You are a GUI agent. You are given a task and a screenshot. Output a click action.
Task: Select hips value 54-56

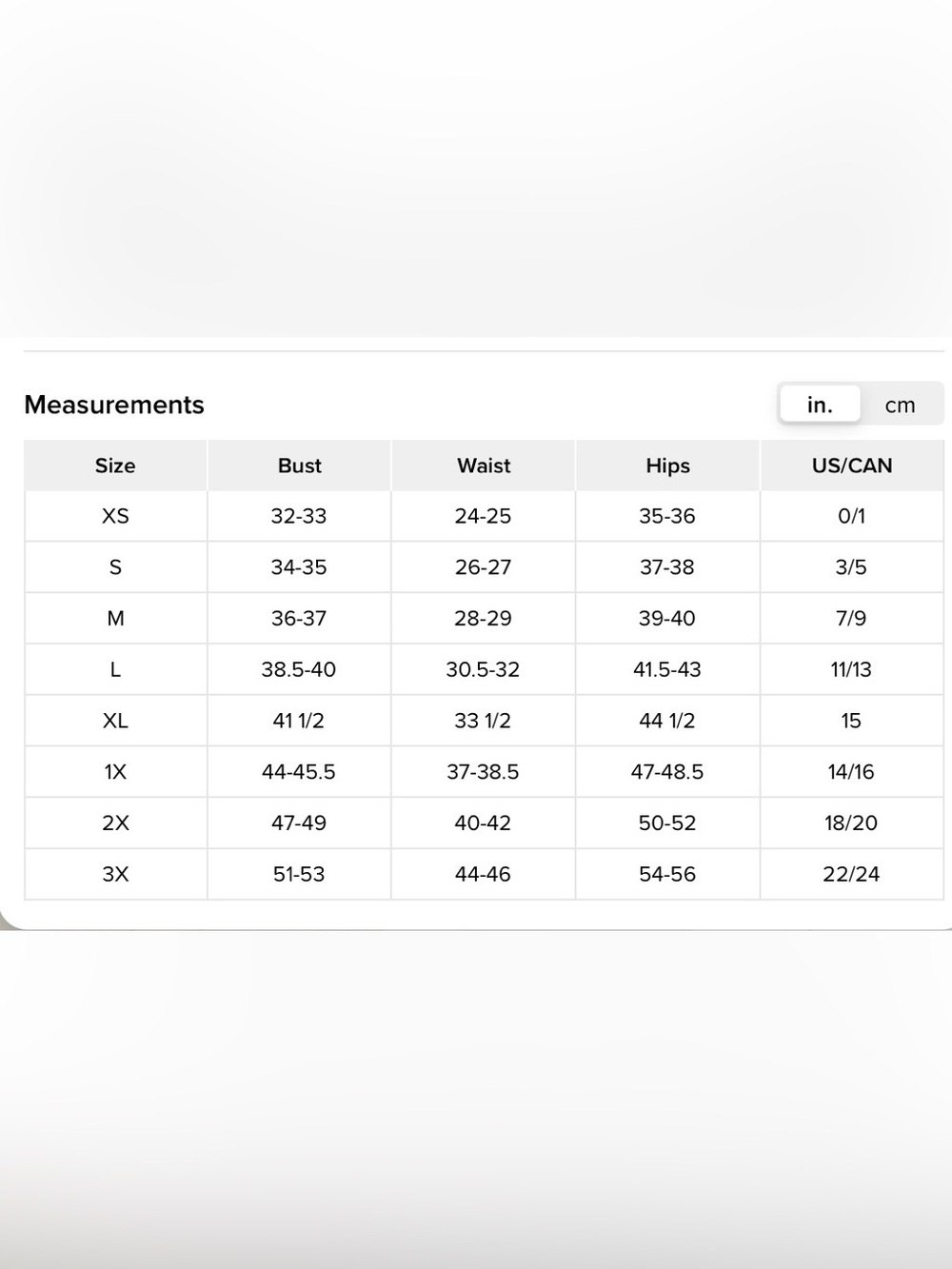pos(667,874)
